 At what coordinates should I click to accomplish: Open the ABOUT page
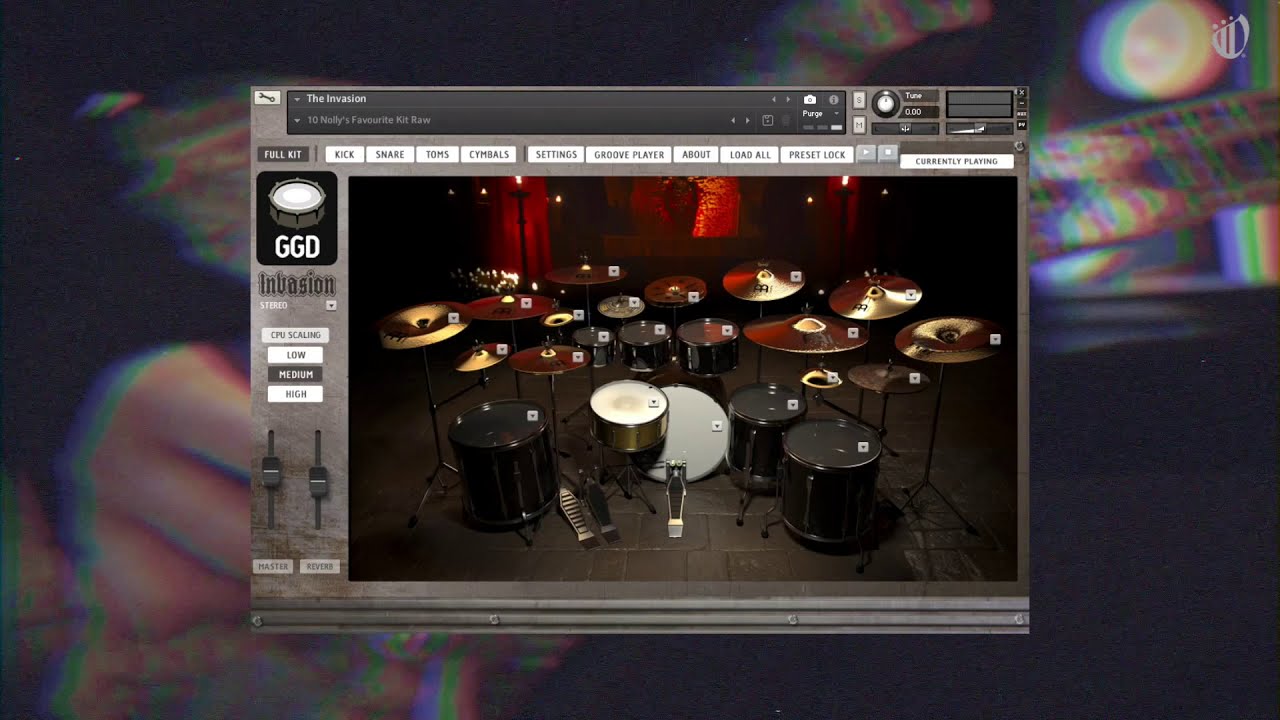tap(696, 155)
